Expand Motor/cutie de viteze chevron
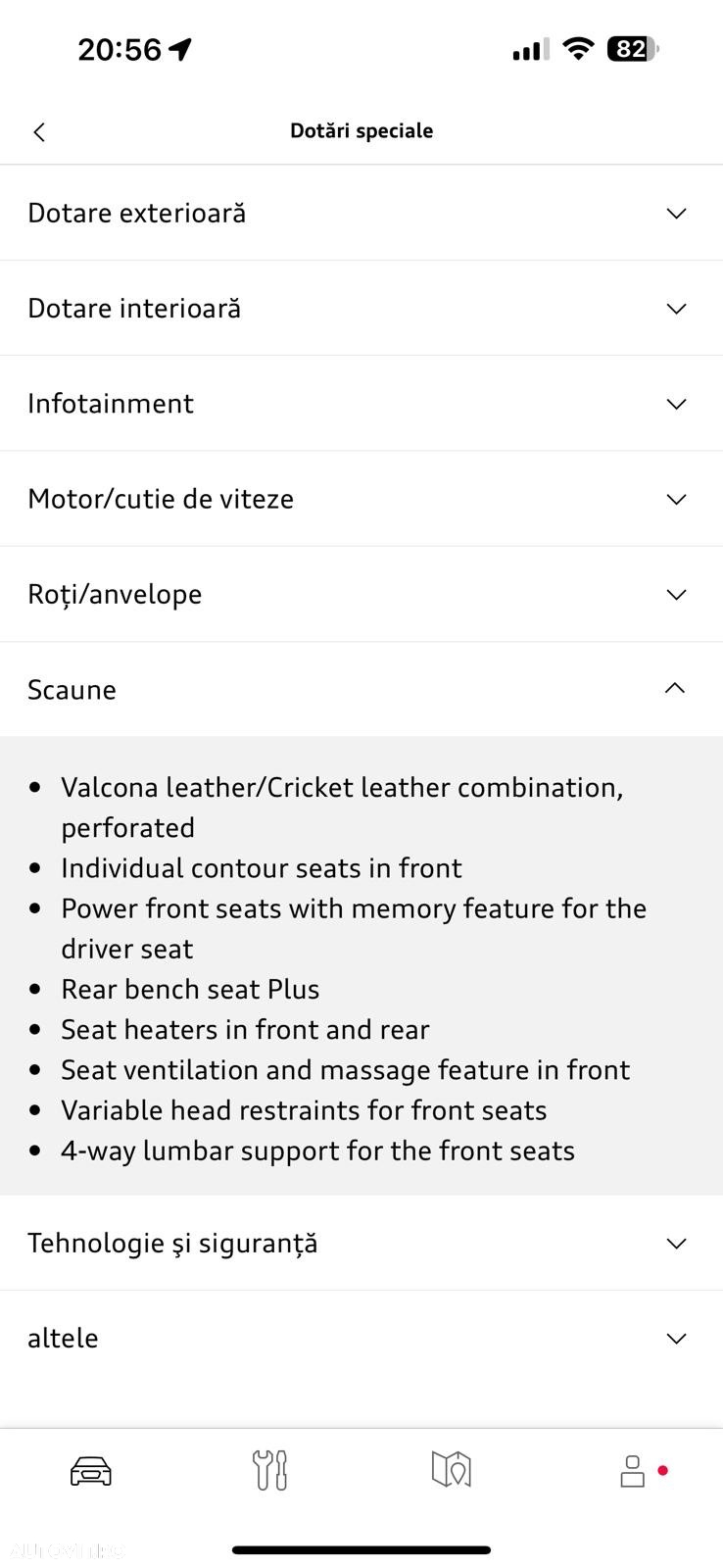This screenshot has height=1568, width=723. click(x=676, y=499)
